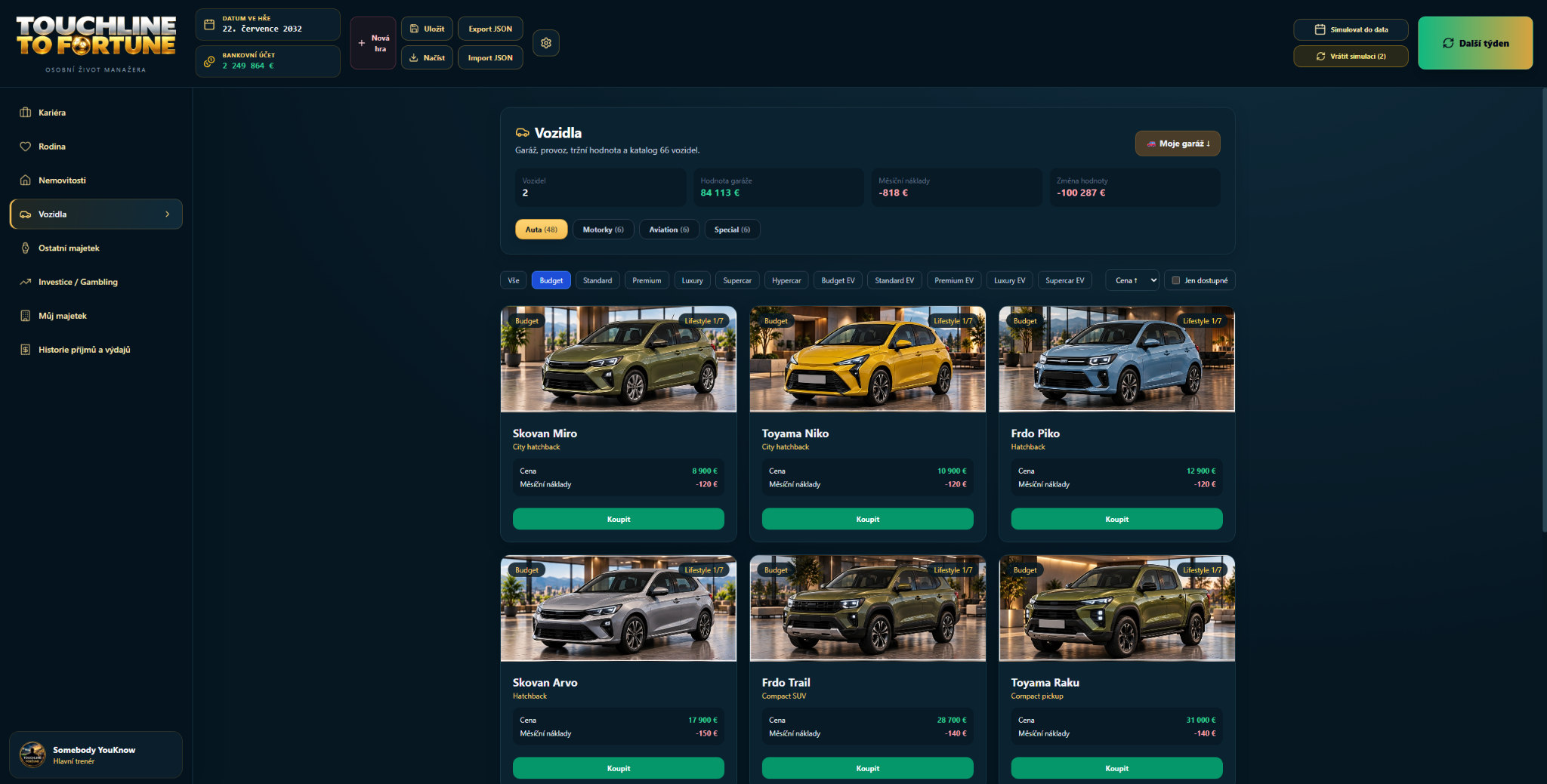The height and width of the screenshot is (784, 1547).
Task: Expand the Vozidla sidebar chevron
Action: point(168,215)
